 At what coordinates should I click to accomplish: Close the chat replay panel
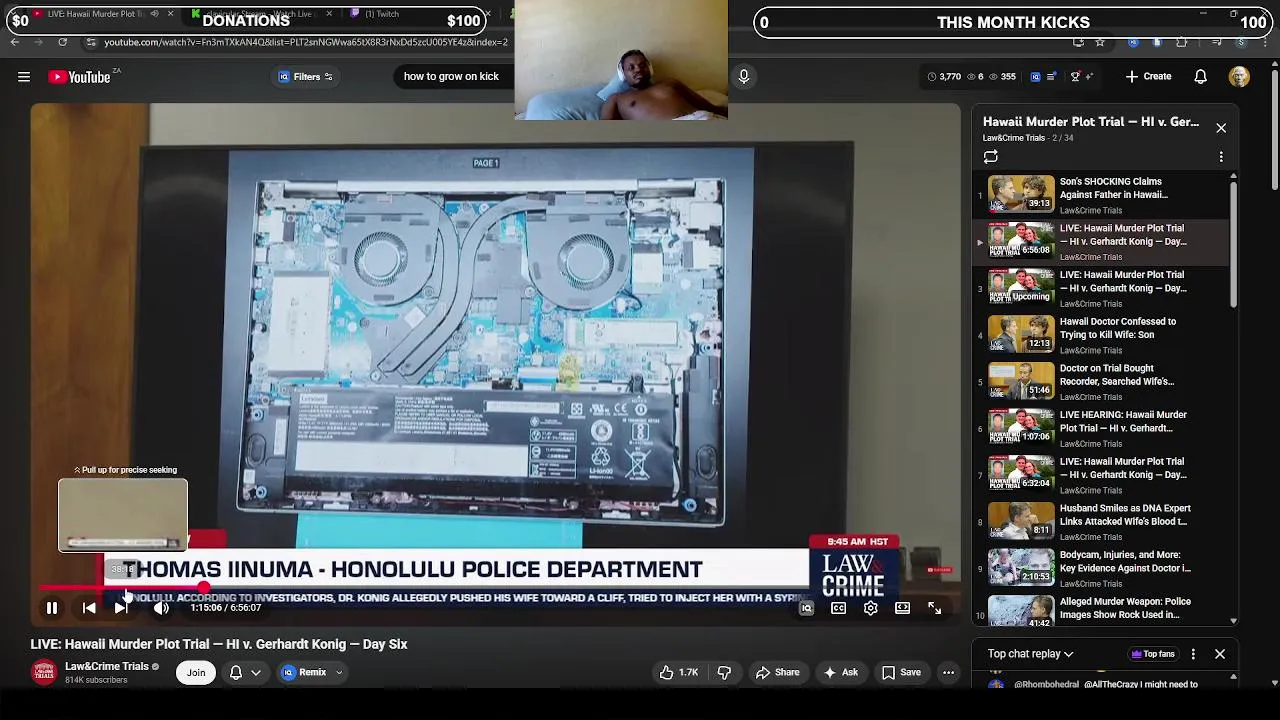(x=1220, y=654)
